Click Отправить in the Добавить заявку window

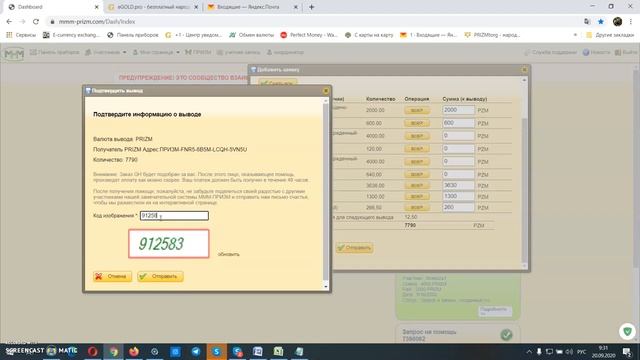tap(354, 248)
